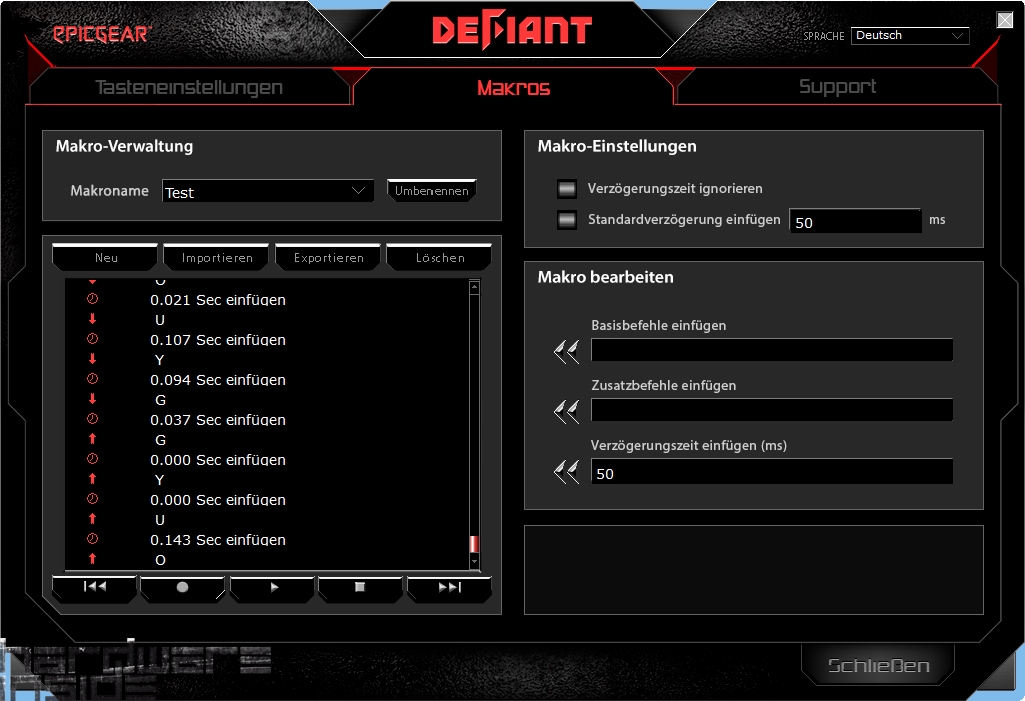Start macro recording with the record button
The width and height of the screenshot is (1025, 701).
point(182,587)
